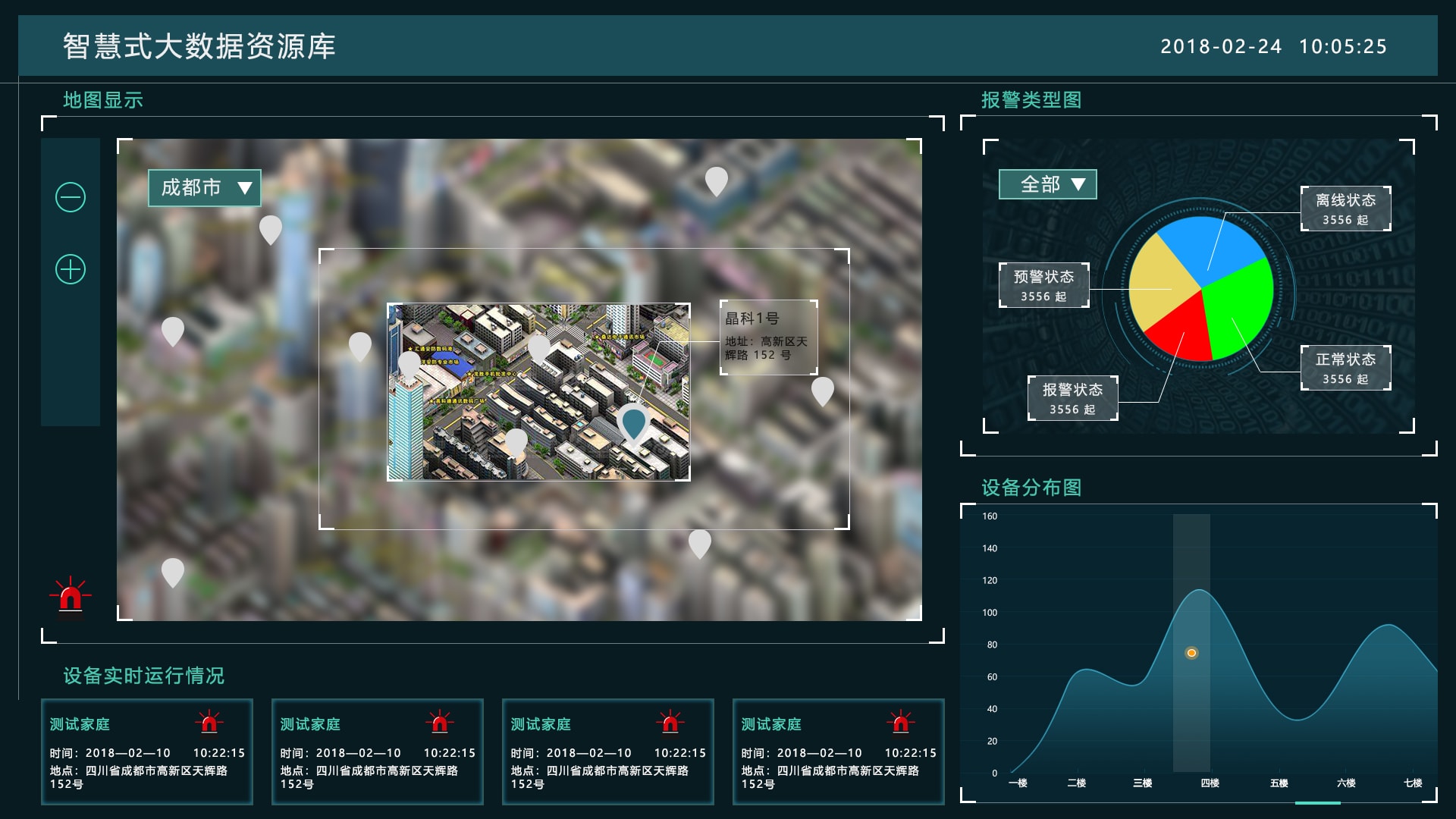Click the yellow pie chart slice
The height and width of the screenshot is (819, 1456).
click(1156, 284)
